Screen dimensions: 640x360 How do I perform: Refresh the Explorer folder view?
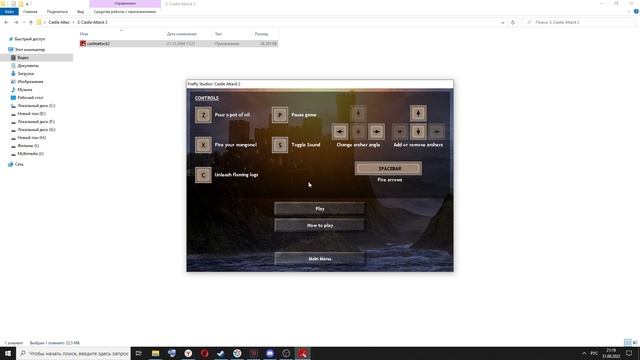513,22
